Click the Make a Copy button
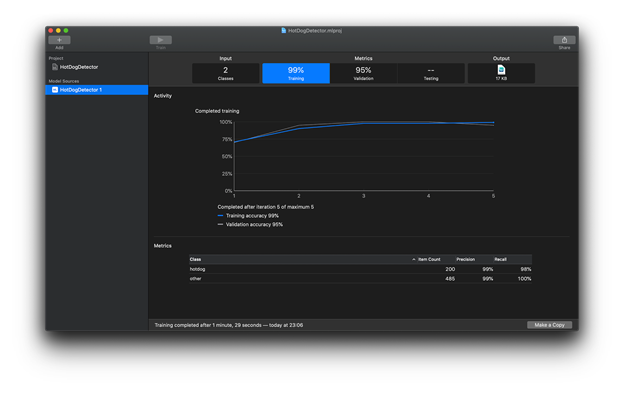This screenshot has height=395, width=624. click(x=549, y=325)
